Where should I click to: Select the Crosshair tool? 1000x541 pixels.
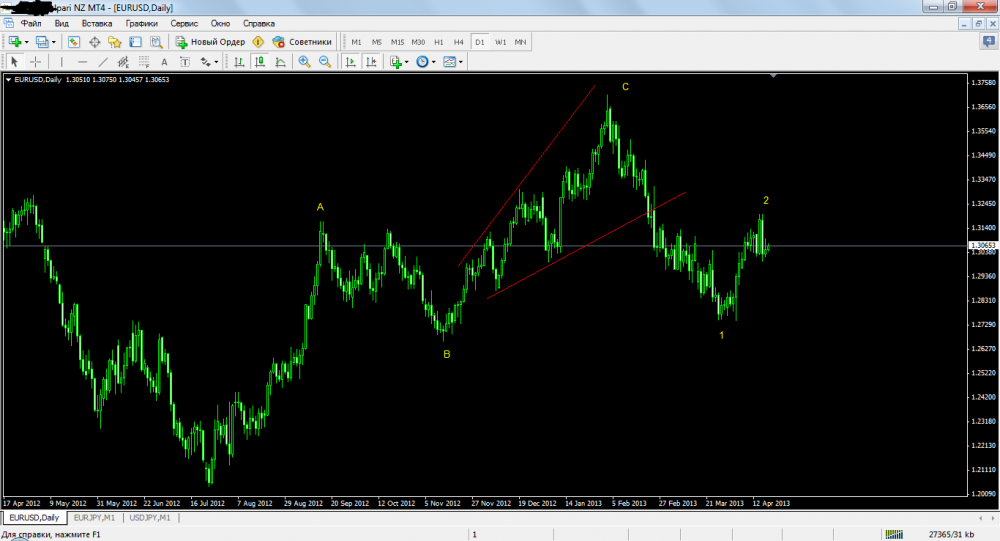point(36,62)
